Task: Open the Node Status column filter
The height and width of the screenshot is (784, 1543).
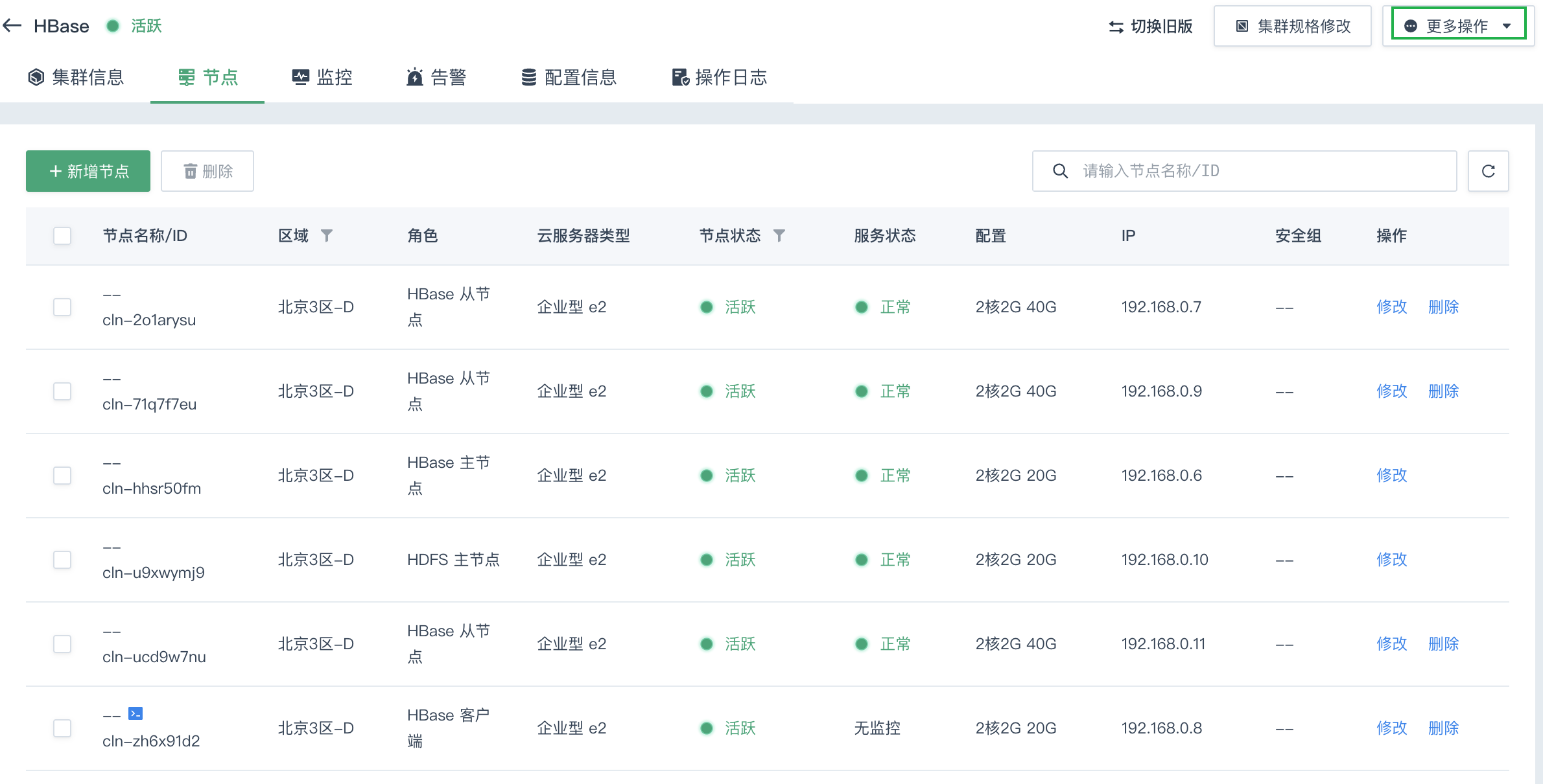Action: pyautogui.click(x=779, y=236)
